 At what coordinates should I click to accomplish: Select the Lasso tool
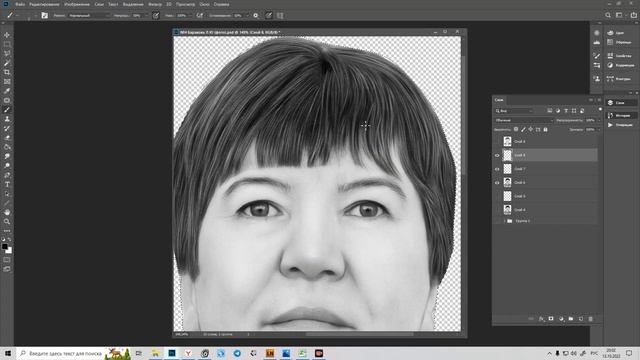tap(7, 54)
